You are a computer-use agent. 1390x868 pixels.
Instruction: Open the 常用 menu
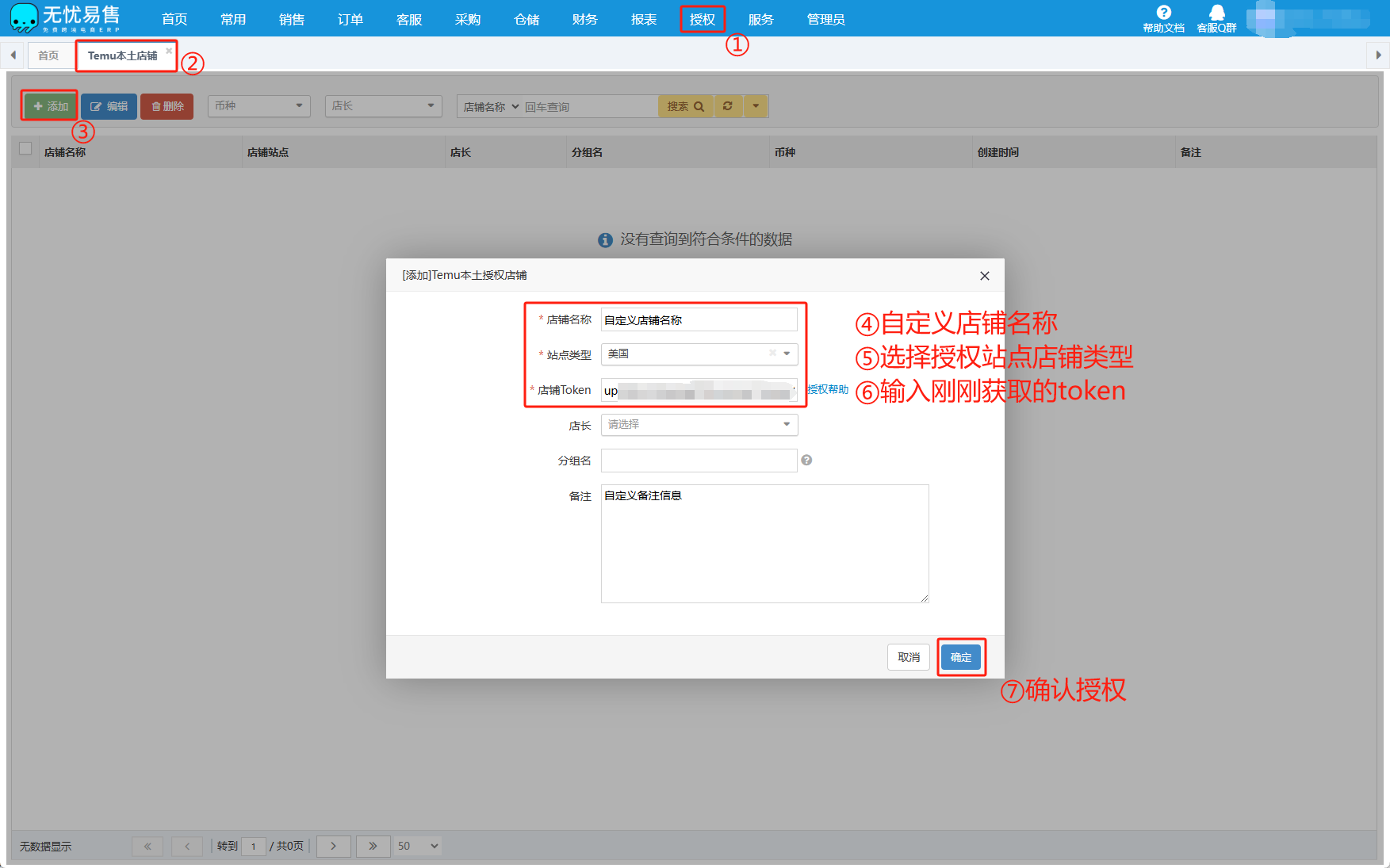tap(233, 19)
